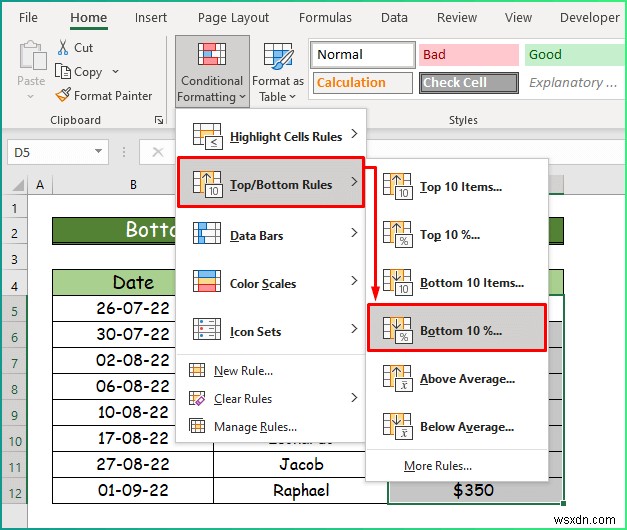Click the Clear Rules eraser icon
The height and width of the screenshot is (530, 627).
(197, 398)
